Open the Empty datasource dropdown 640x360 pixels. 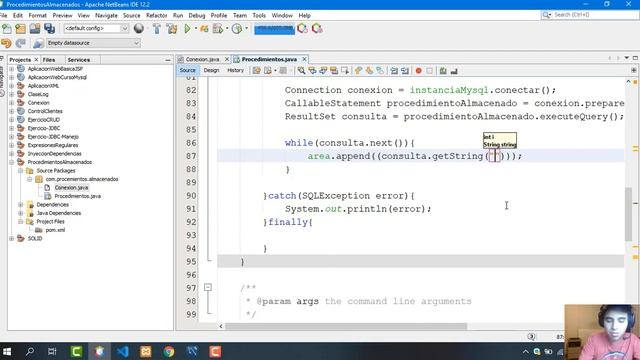(x=93, y=43)
